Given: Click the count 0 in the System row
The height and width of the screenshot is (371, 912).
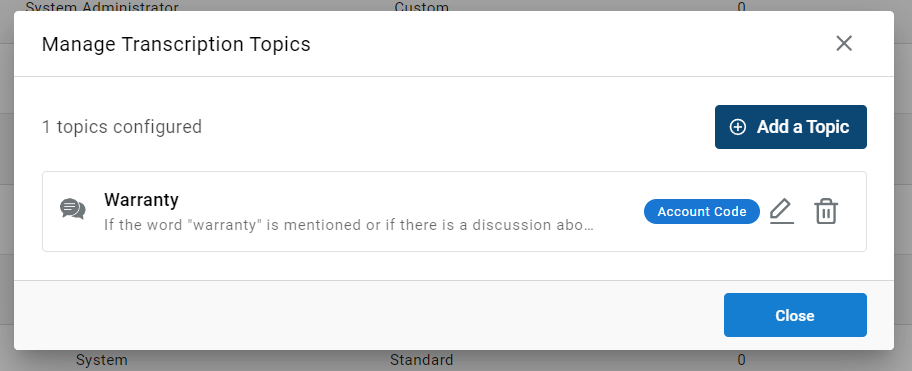Looking at the screenshot, I should [x=741, y=360].
